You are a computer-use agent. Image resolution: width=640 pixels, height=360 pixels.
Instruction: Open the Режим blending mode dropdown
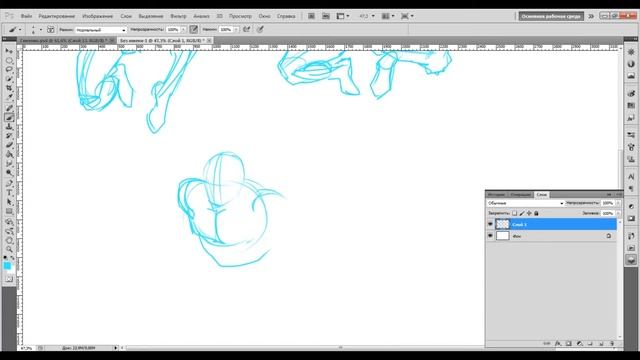coord(101,30)
